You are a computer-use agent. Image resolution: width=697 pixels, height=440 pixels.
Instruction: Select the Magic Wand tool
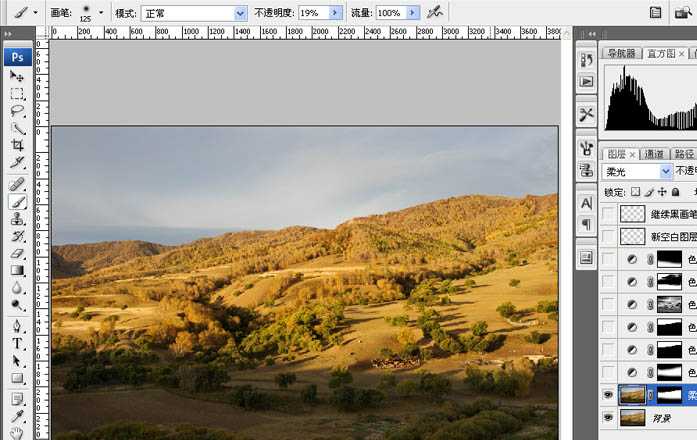click(x=17, y=128)
